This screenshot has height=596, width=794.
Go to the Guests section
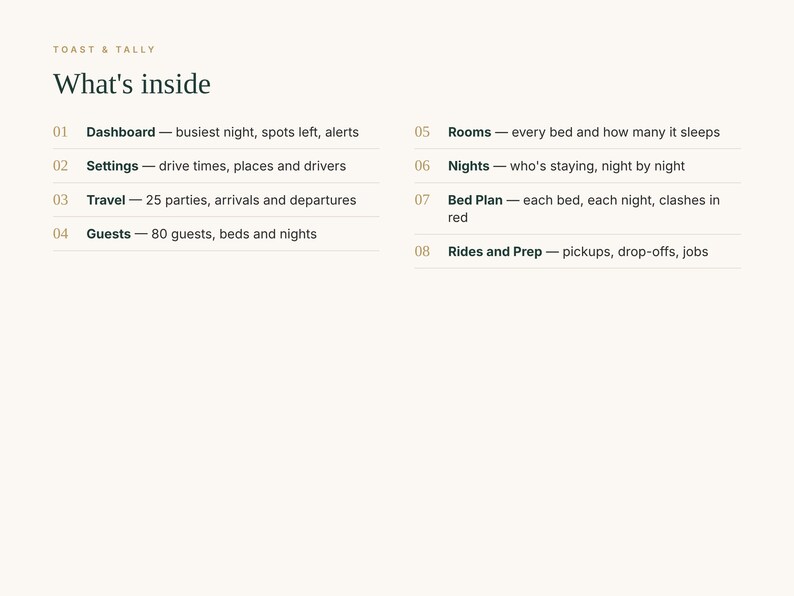click(108, 234)
